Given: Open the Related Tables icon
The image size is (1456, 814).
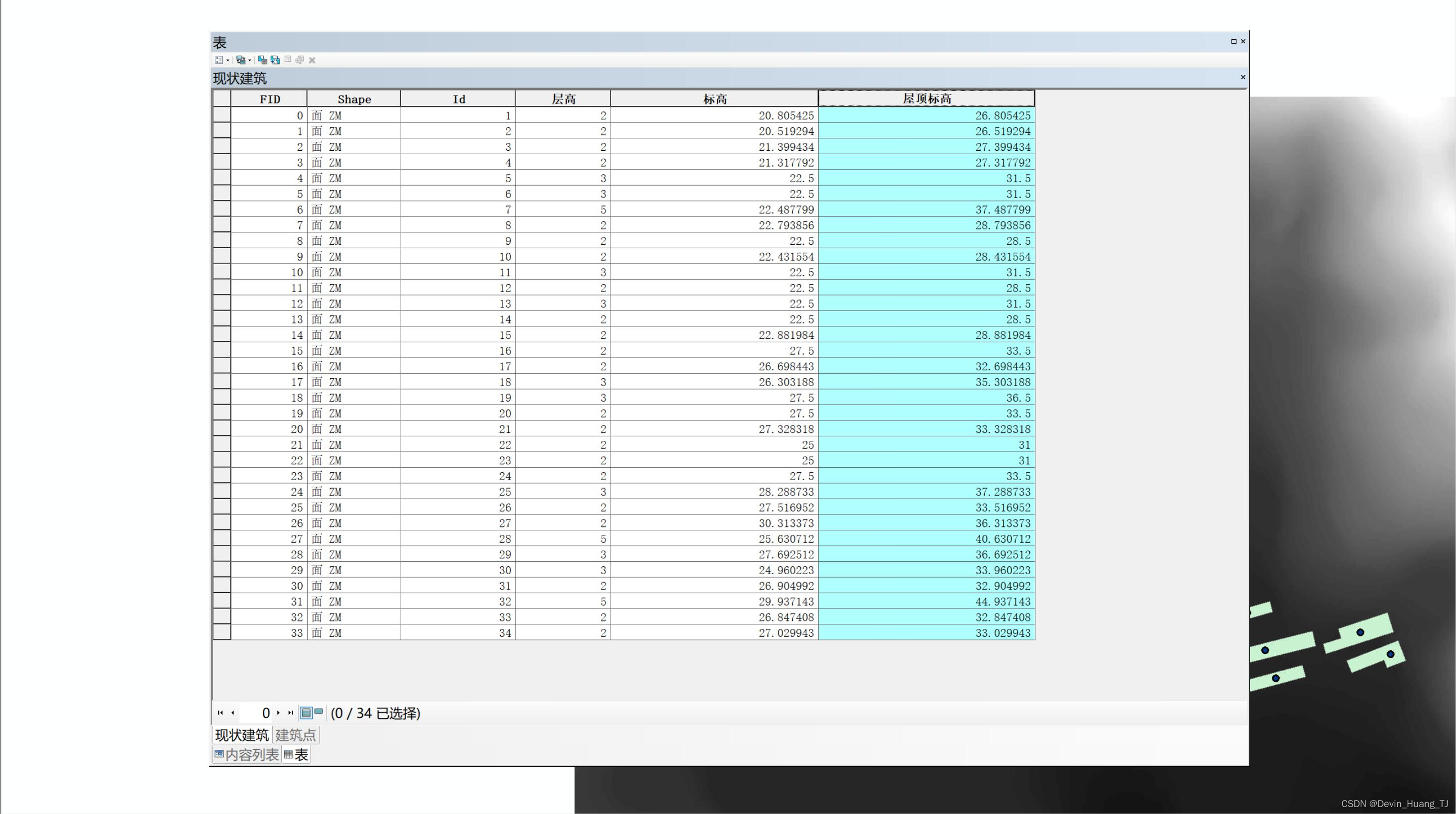Looking at the screenshot, I should pyautogui.click(x=240, y=60).
